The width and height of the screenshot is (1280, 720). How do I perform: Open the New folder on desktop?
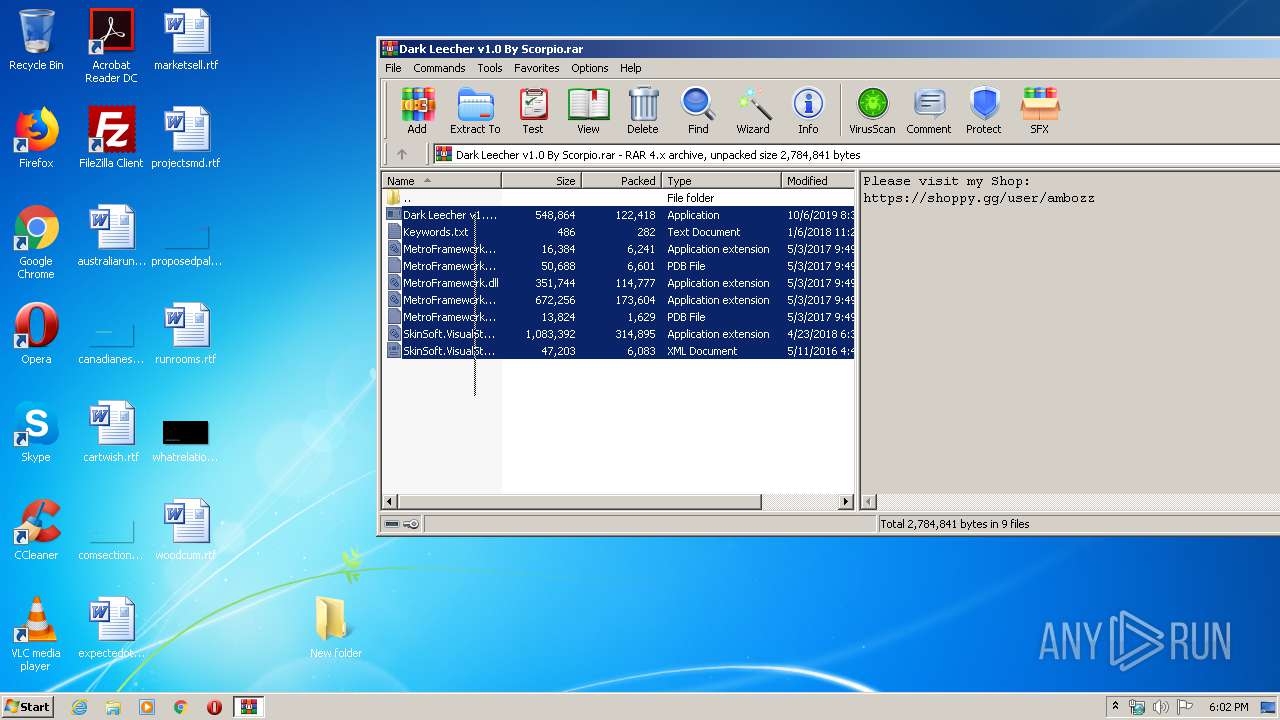coord(335,628)
